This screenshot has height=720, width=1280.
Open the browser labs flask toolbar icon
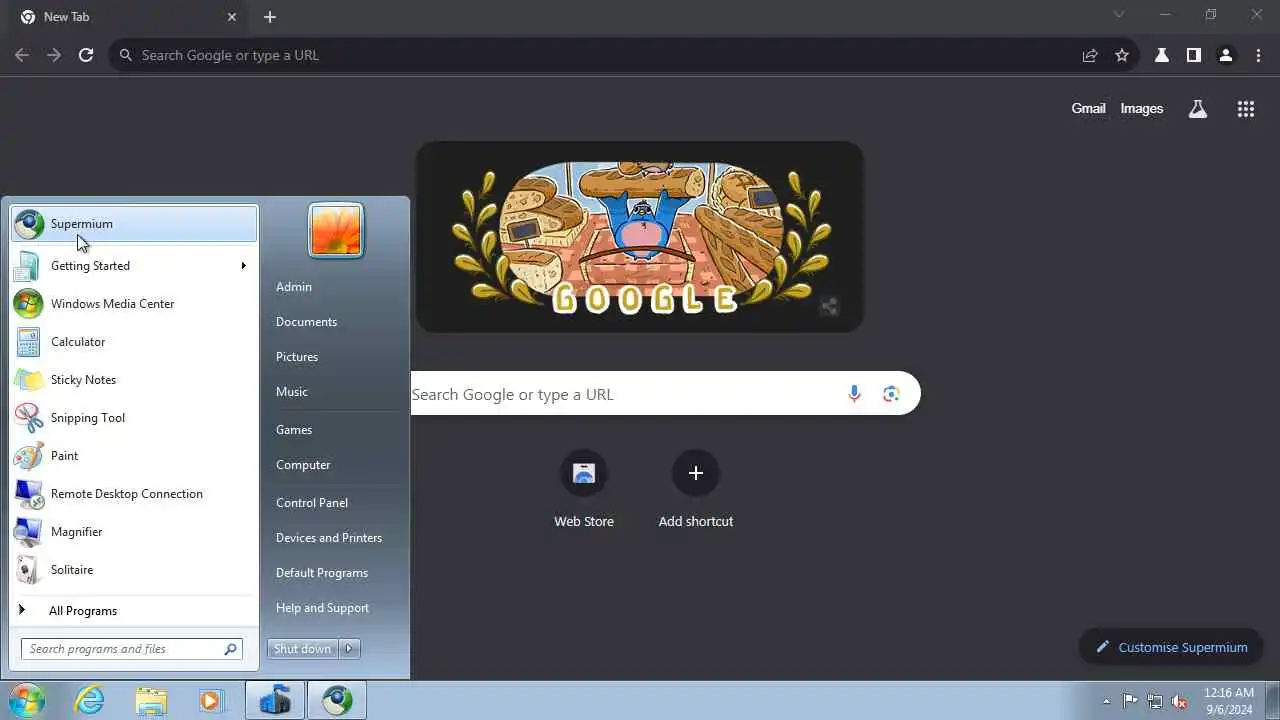tap(1162, 55)
